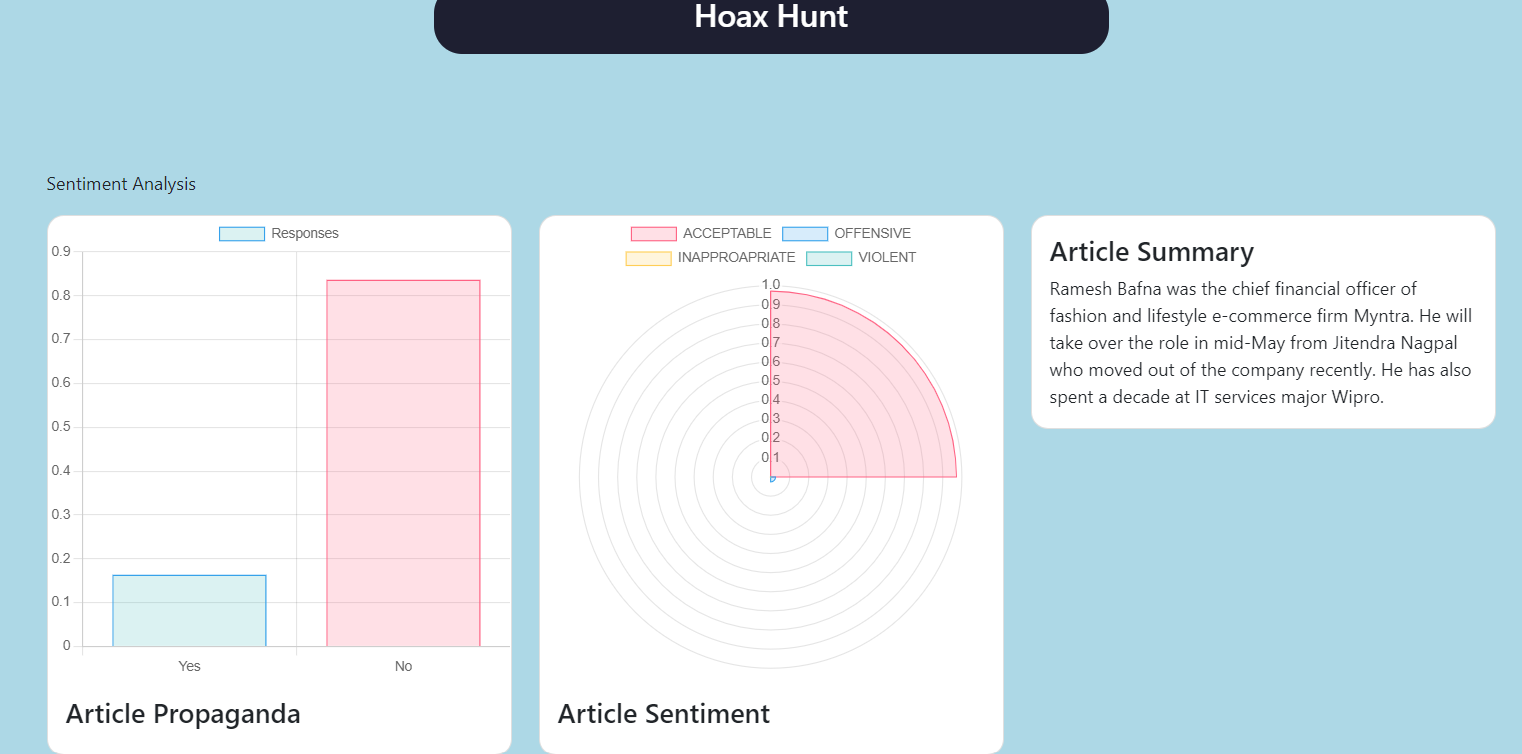Open the Sentiment Analysis link
This screenshot has width=1522, height=754.
pos(121,183)
